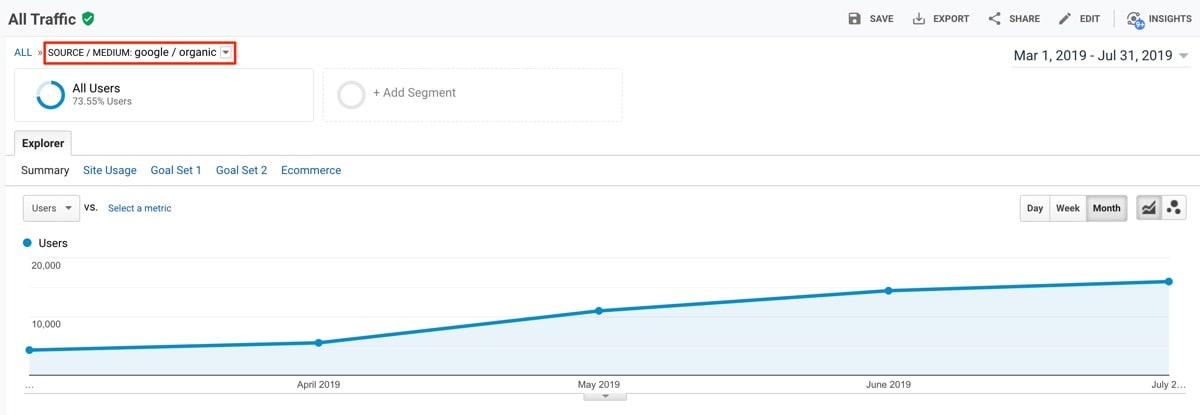Switch to motion chart icon

coord(1174,208)
